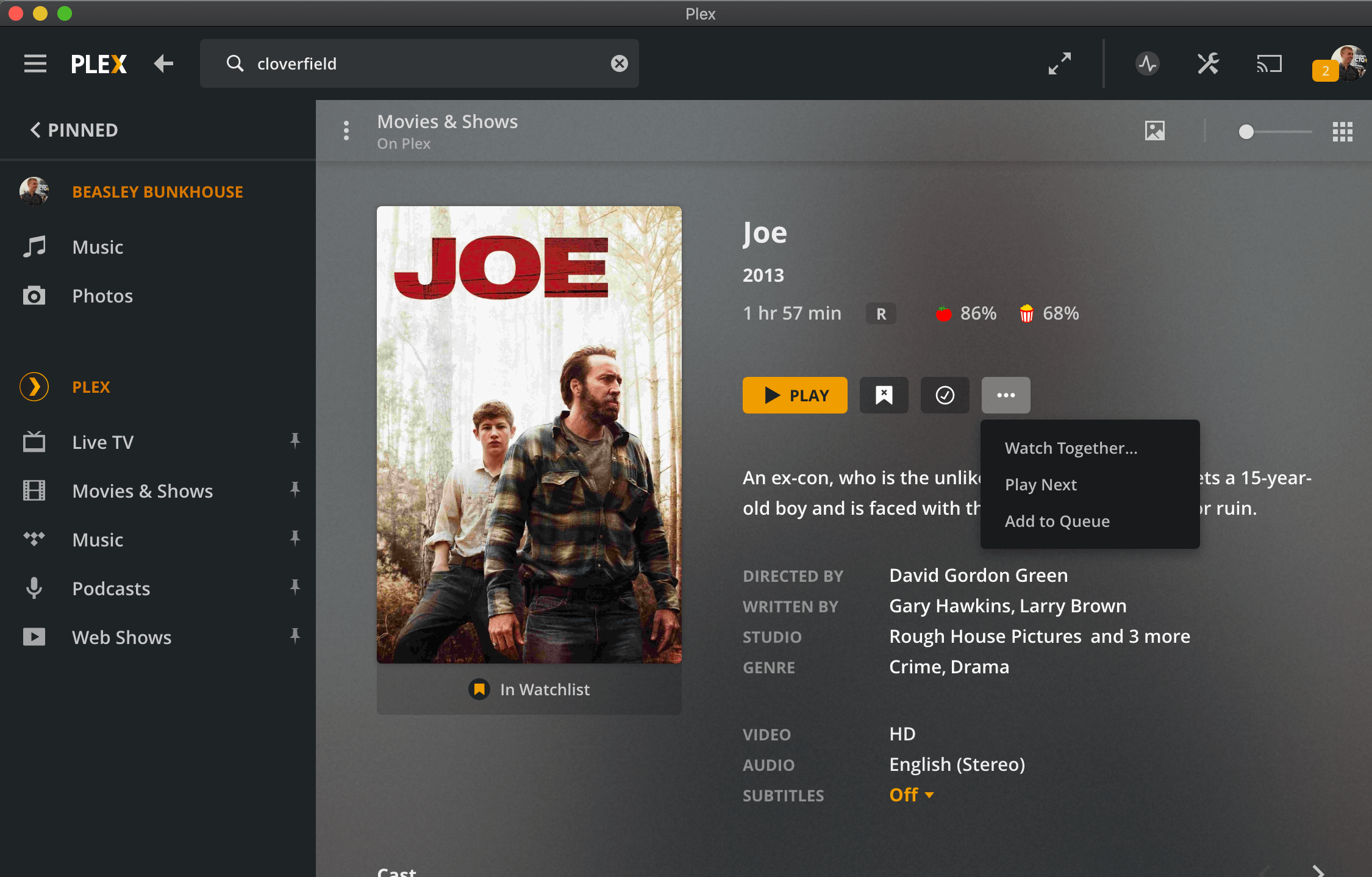
Task: Clear the cloverfield search text
Action: tap(620, 63)
